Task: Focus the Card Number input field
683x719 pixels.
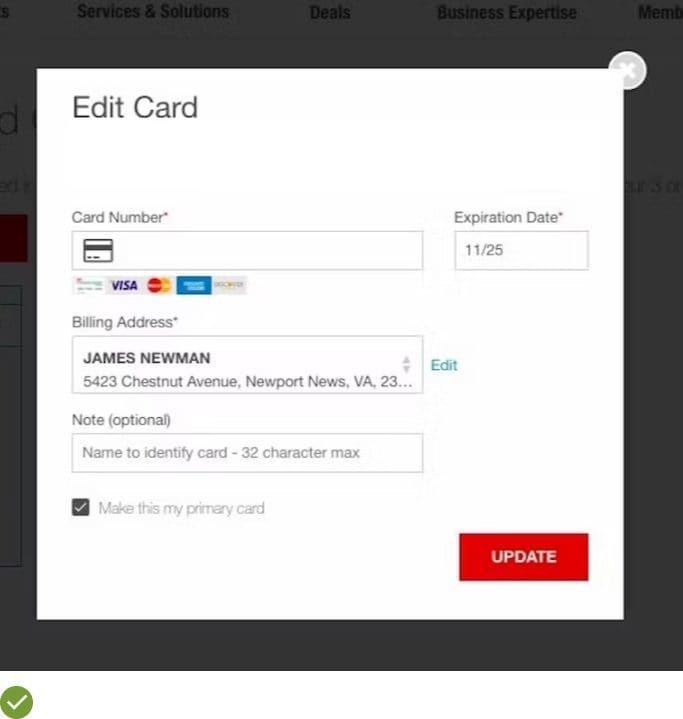Action: [247, 250]
